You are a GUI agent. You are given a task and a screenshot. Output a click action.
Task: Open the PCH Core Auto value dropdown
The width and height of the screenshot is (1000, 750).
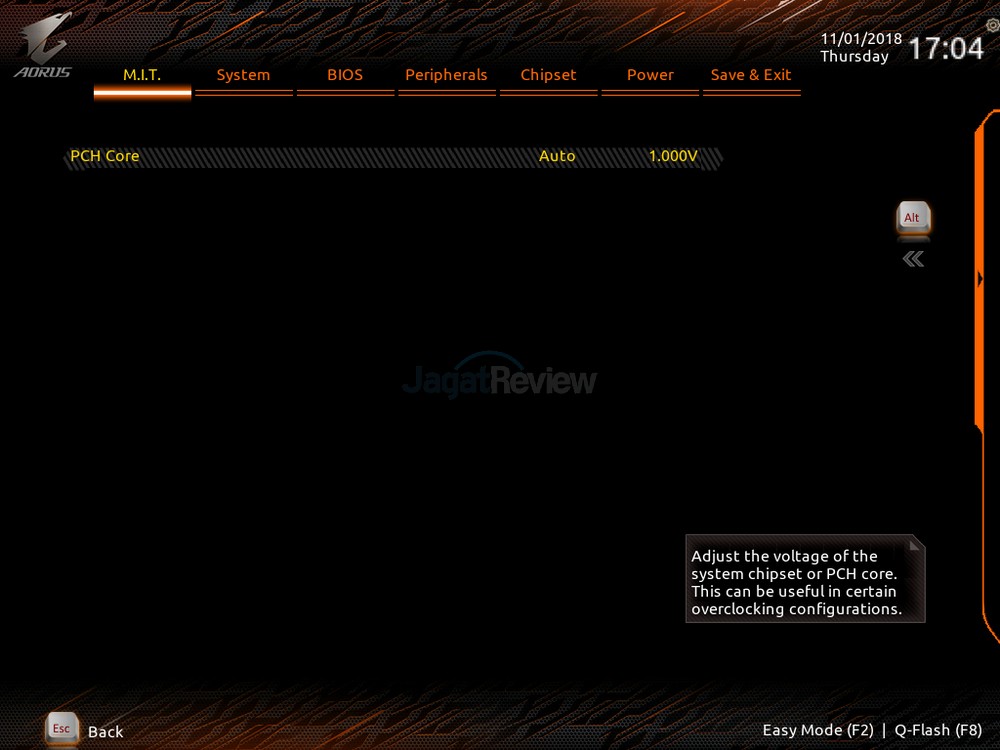coord(557,156)
